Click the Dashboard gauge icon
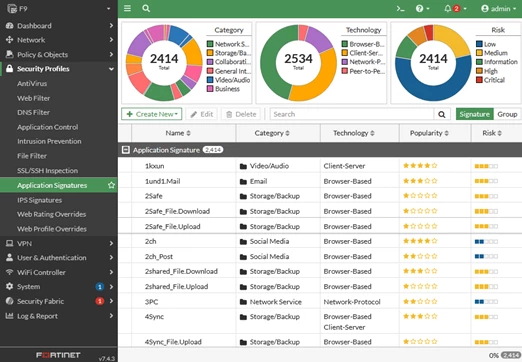522x362 pixels. [x=10, y=26]
